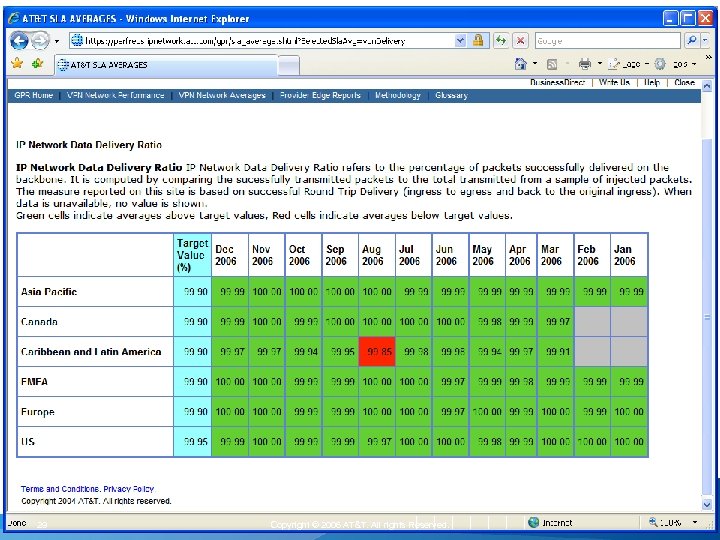Click the Print icon

pos(585,64)
